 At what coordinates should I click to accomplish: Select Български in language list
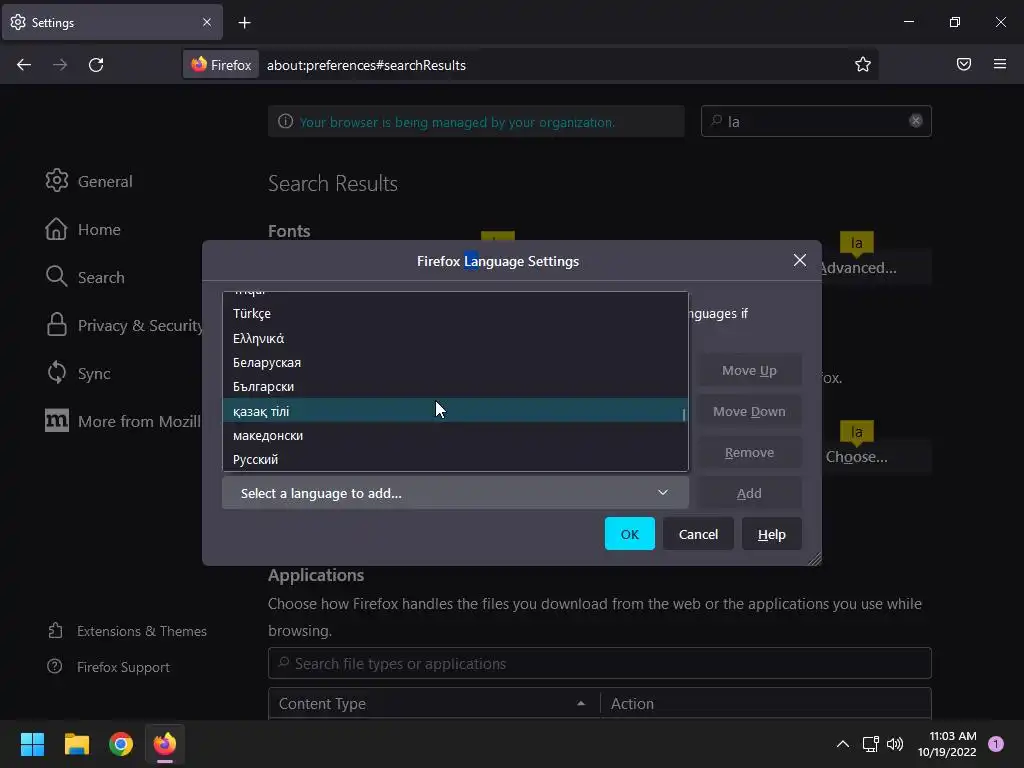pos(455,387)
